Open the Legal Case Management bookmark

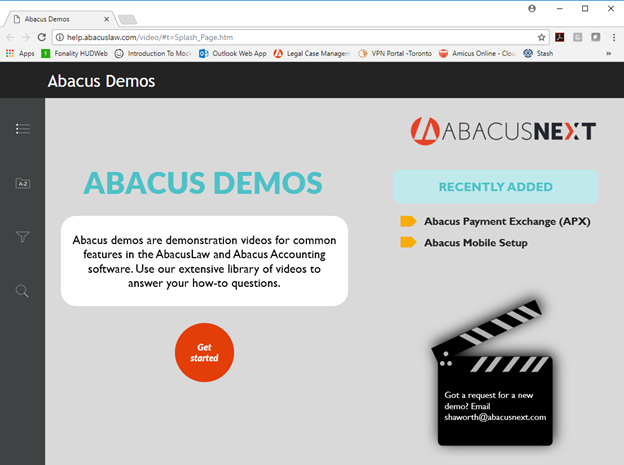[x=312, y=53]
